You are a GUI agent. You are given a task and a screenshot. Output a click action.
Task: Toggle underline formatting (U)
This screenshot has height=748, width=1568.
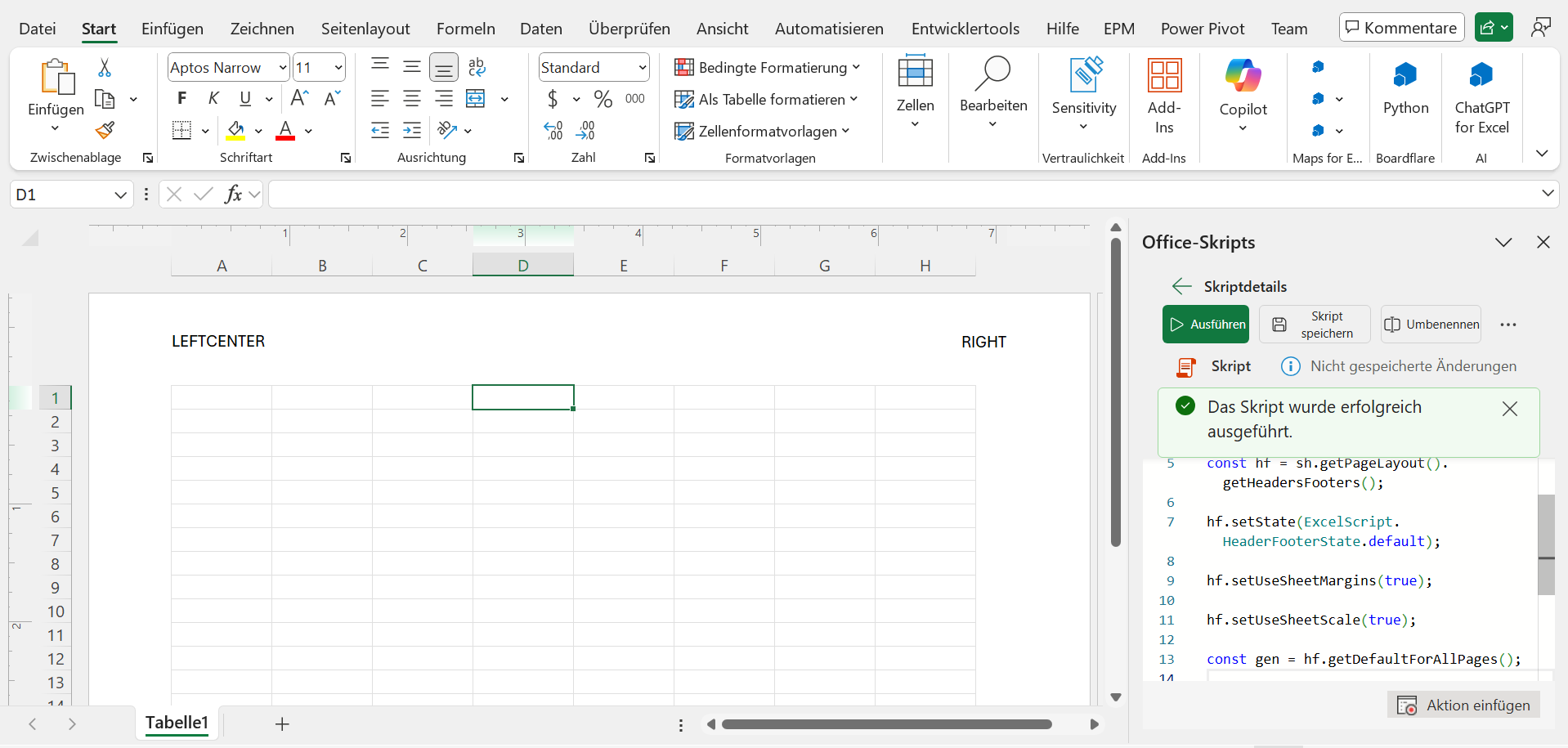click(245, 98)
